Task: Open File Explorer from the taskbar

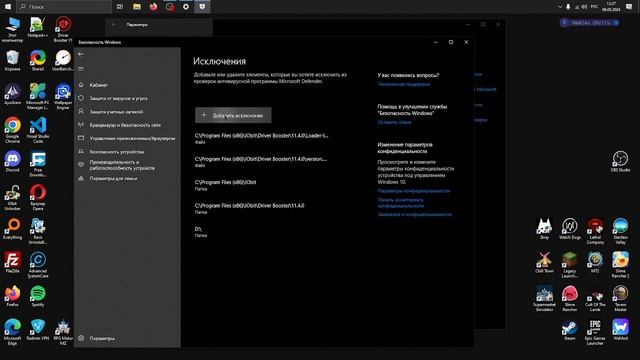Action: click(137, 7)
